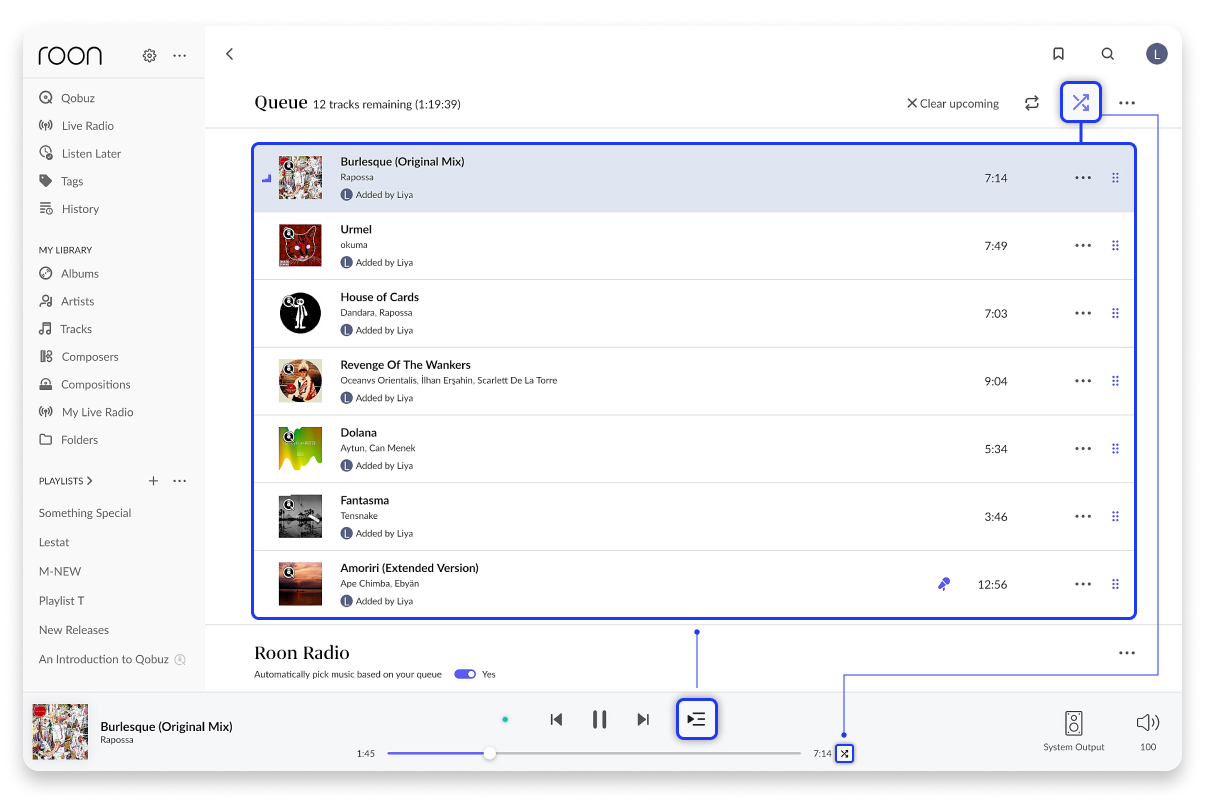Clear upcoming tracks in queue
The width and height of the screenshot is (1205, 797).
pos(953,103)
